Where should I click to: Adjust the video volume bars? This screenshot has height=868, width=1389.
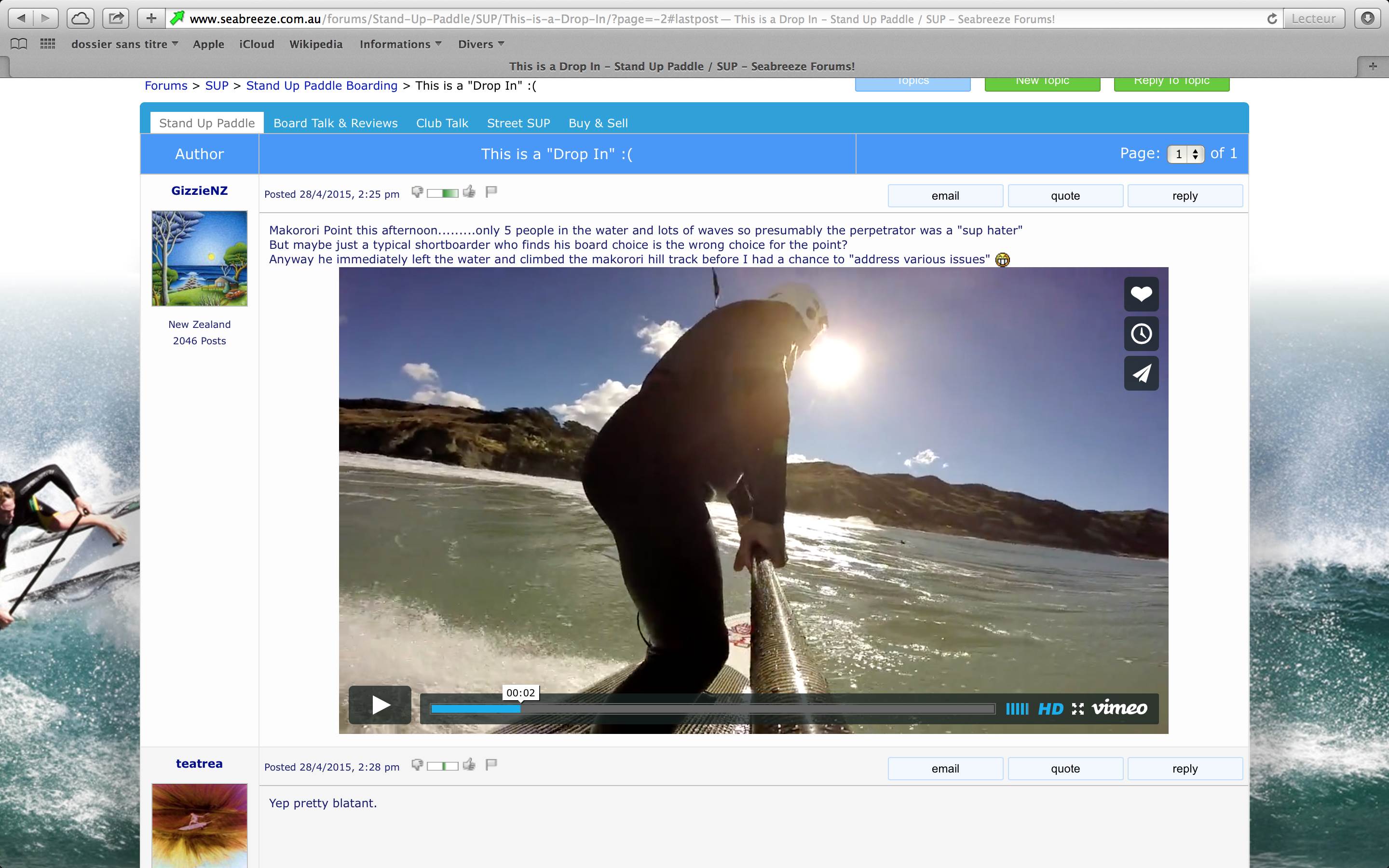(1017, 709)
